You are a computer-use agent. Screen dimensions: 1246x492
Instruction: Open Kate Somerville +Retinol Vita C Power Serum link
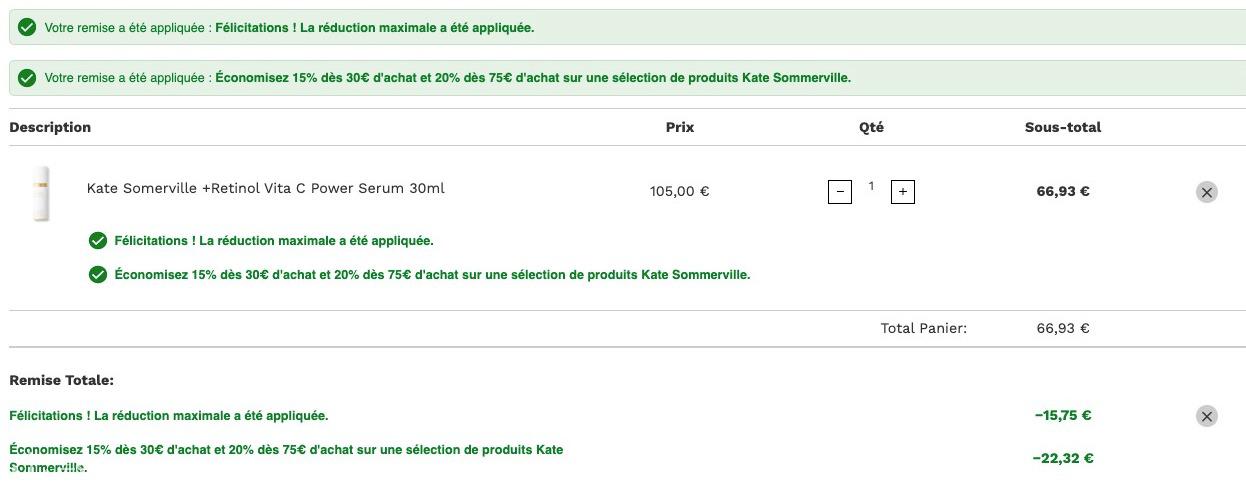click(265, 188)
